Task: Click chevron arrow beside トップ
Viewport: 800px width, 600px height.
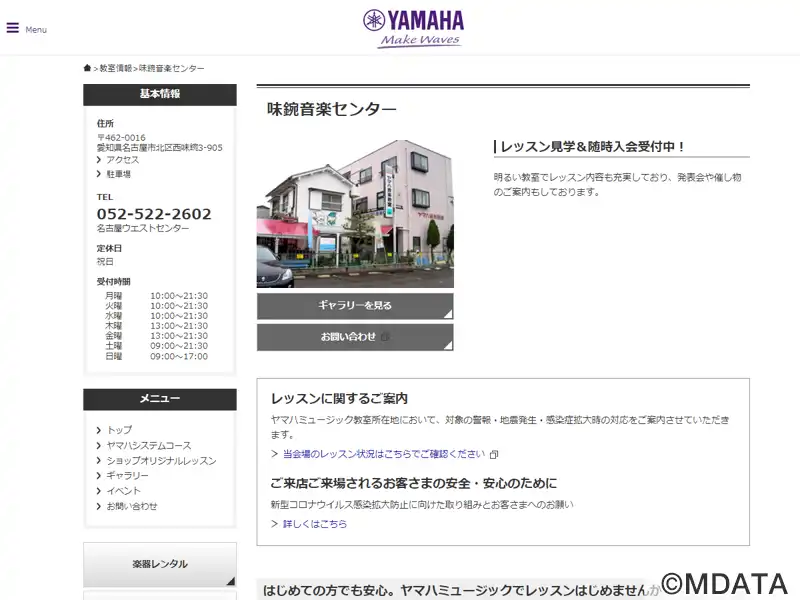Action: point(99,430)
